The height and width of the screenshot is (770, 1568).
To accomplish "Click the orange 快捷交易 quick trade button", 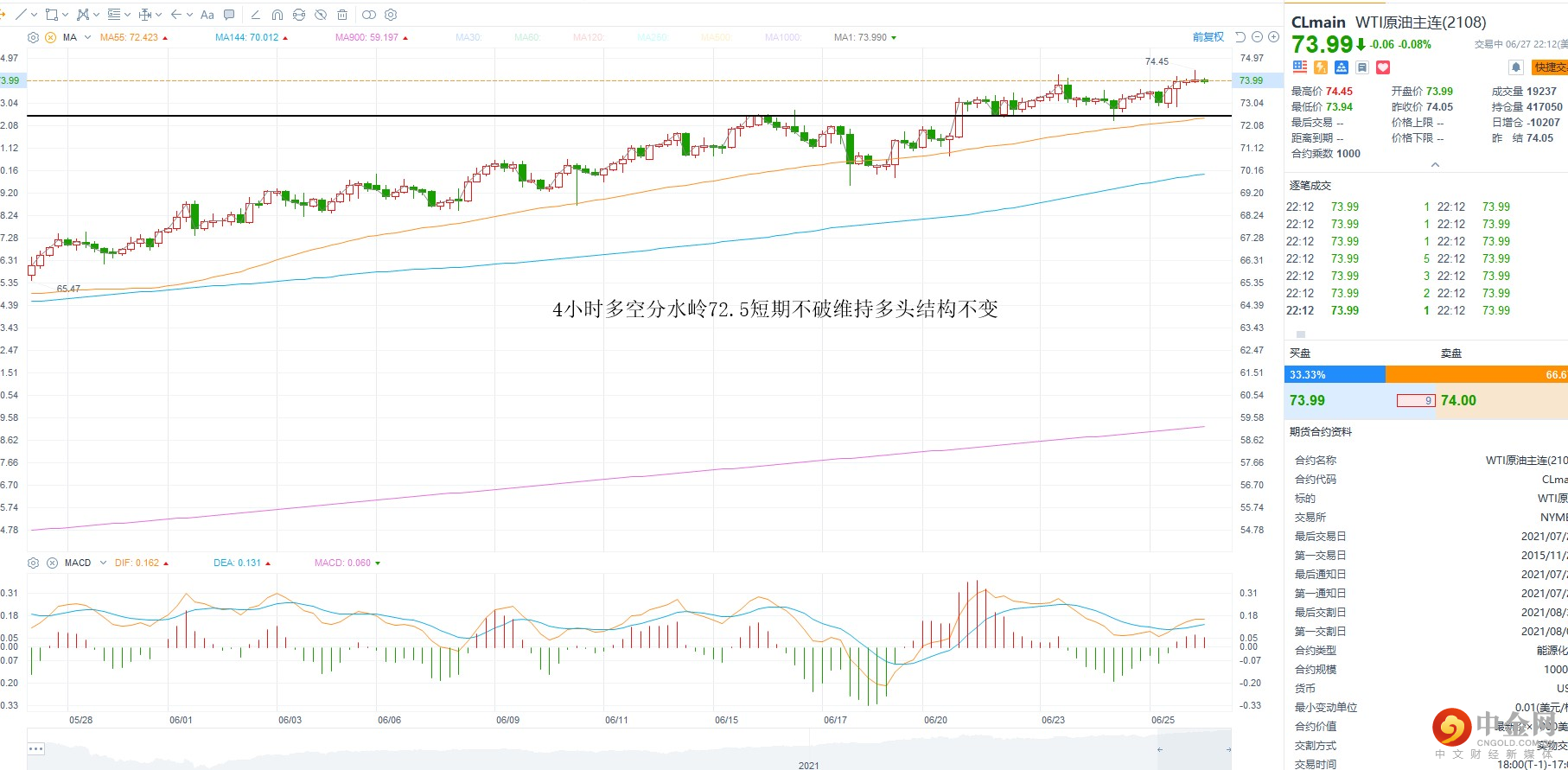I will click(x=1550, y=67).
